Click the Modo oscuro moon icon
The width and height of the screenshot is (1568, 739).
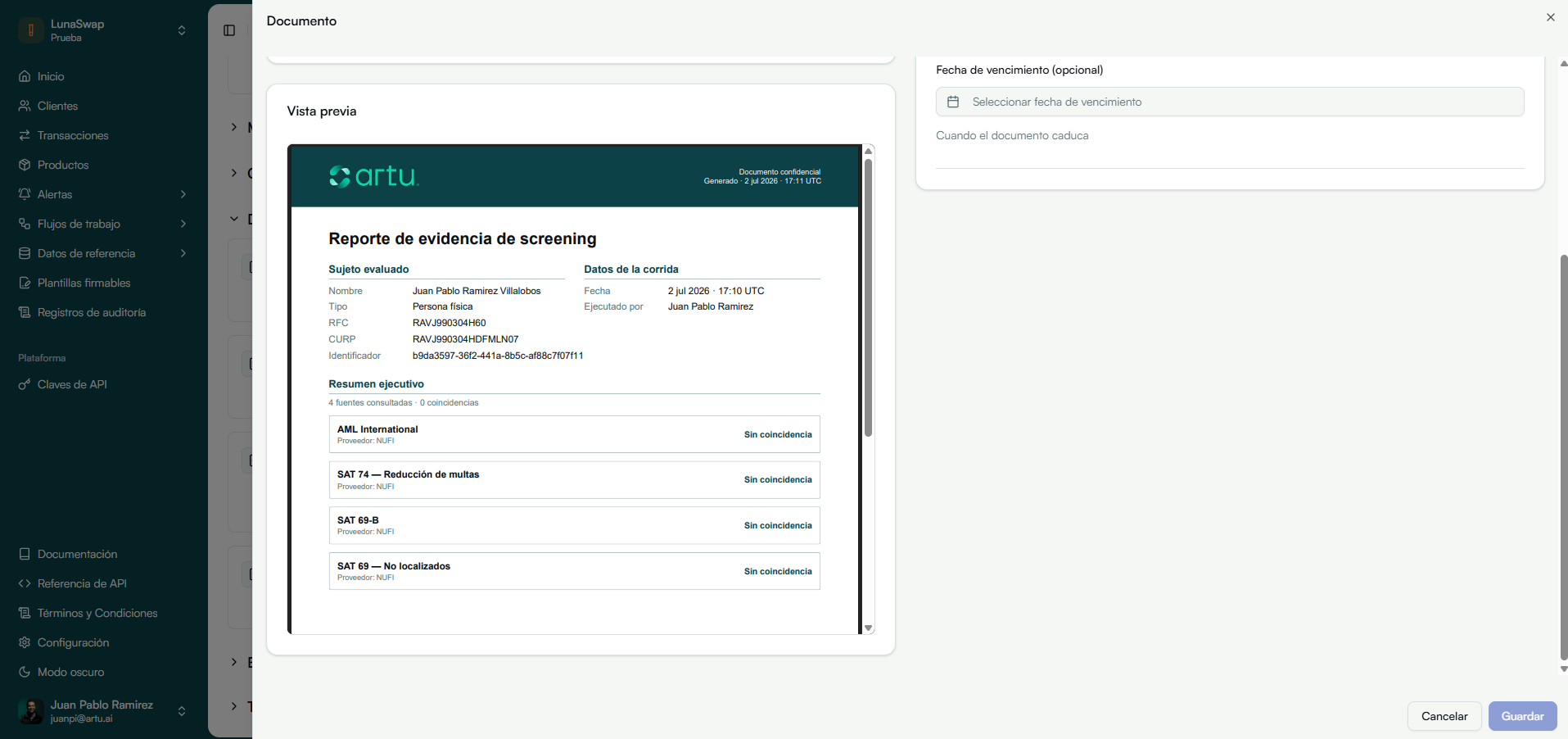coord(25,672)
